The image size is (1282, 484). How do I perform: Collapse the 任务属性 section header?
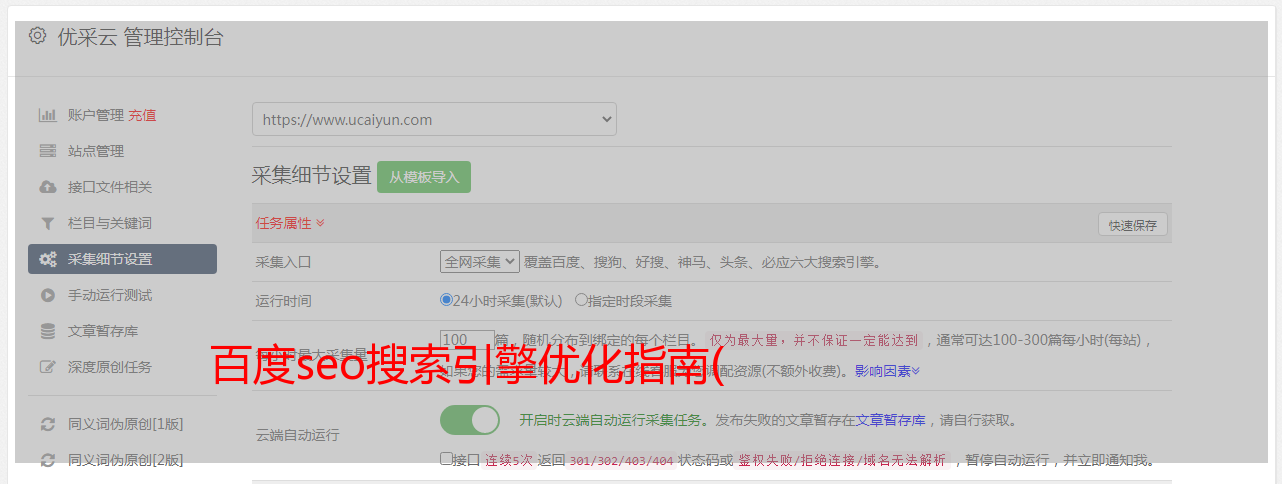pyautogui.click(x=290, y=223)
